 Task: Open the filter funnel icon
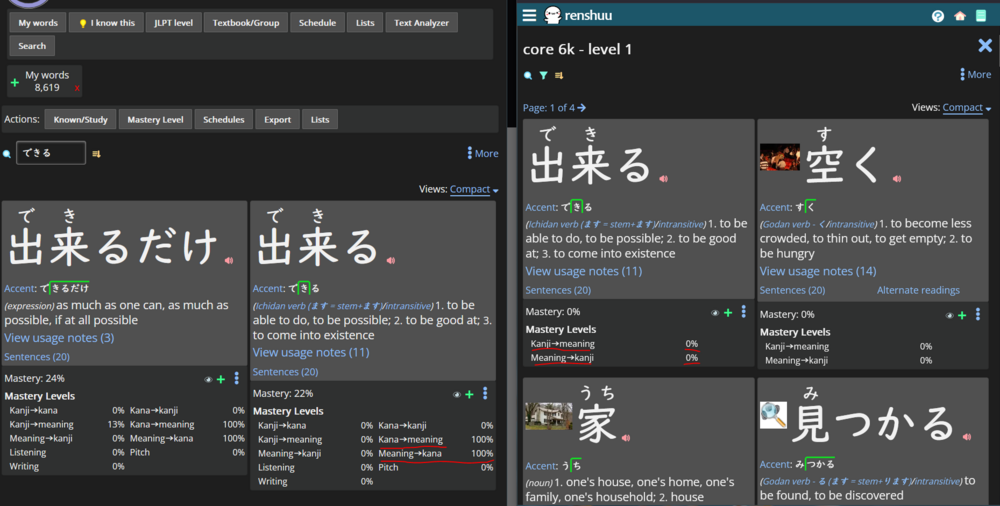click(x=543, y=75)
